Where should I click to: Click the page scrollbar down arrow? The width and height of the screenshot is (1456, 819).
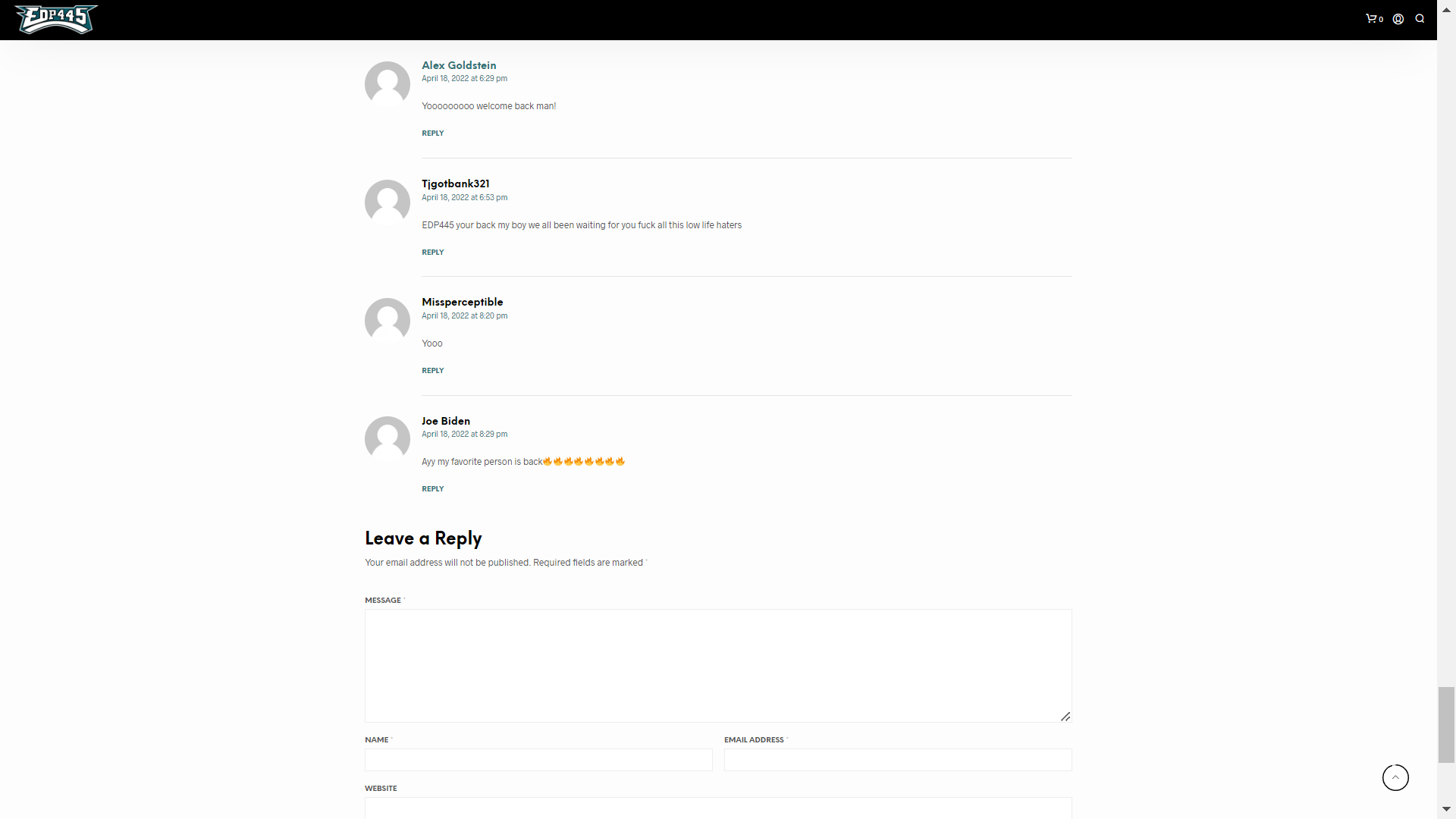coord(1447,810)
